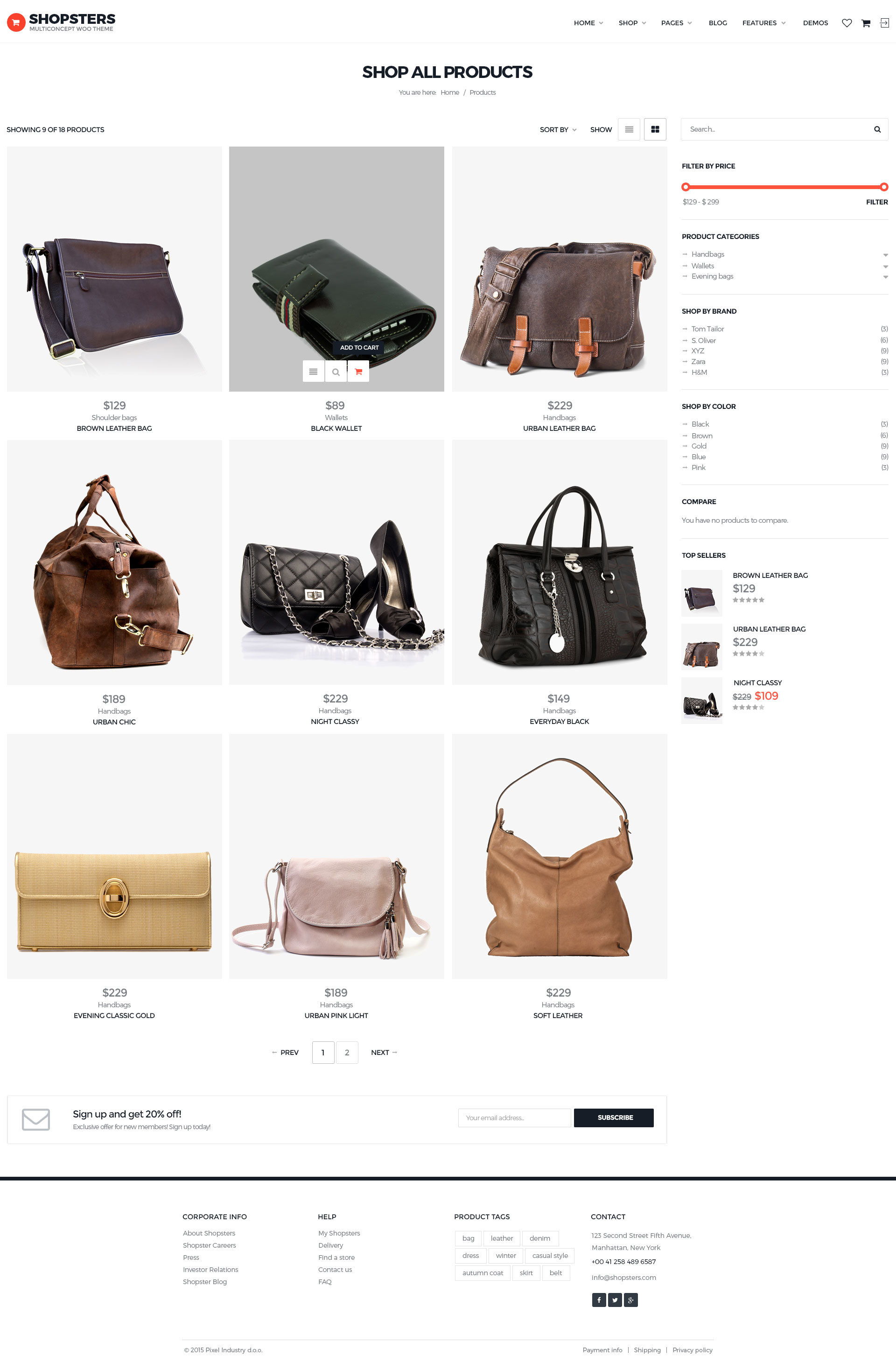Open the Sort By dropdown
This screenshot has height=1363, width=896.
tap(558, 130)
